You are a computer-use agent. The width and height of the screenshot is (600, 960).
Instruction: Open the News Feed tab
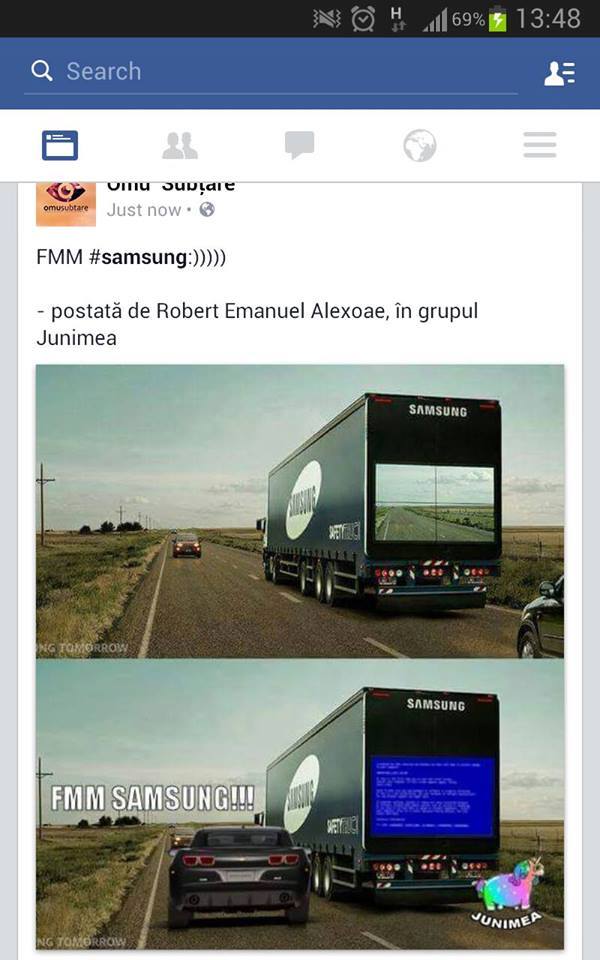click(x=59, y=146)
